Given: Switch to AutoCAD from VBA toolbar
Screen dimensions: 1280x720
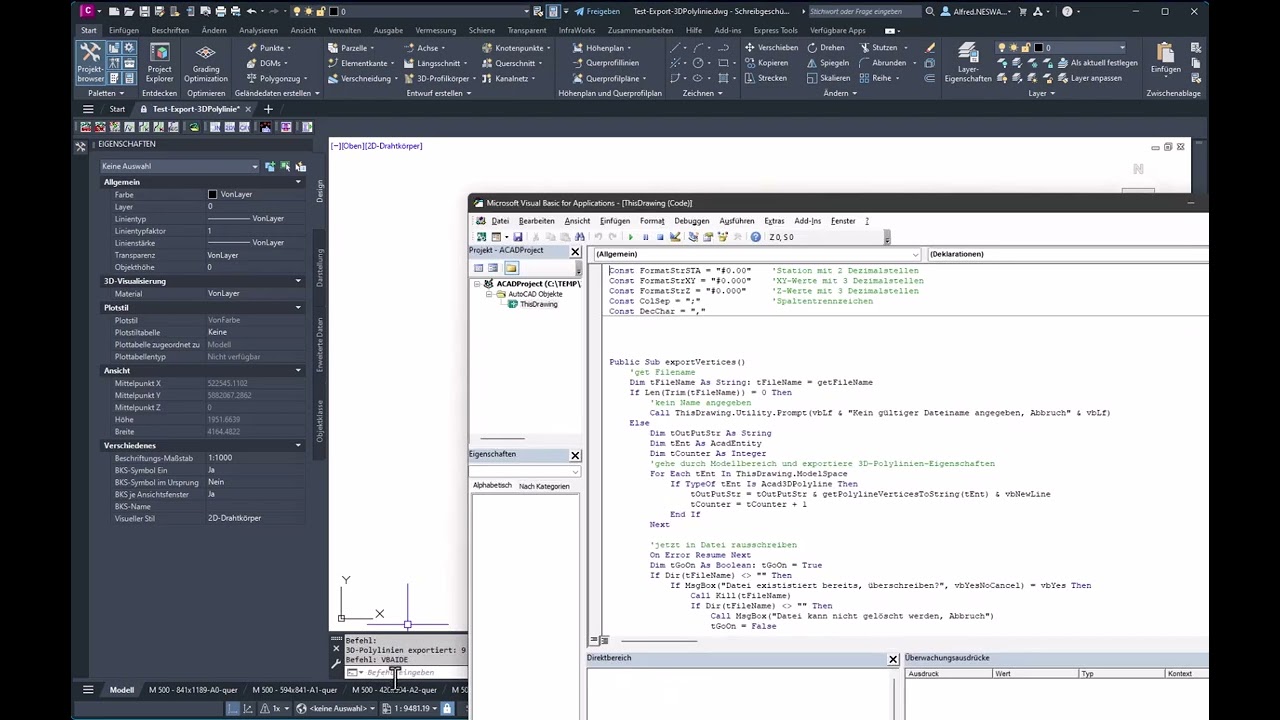Looking at the screenshot, I should 481,237.
